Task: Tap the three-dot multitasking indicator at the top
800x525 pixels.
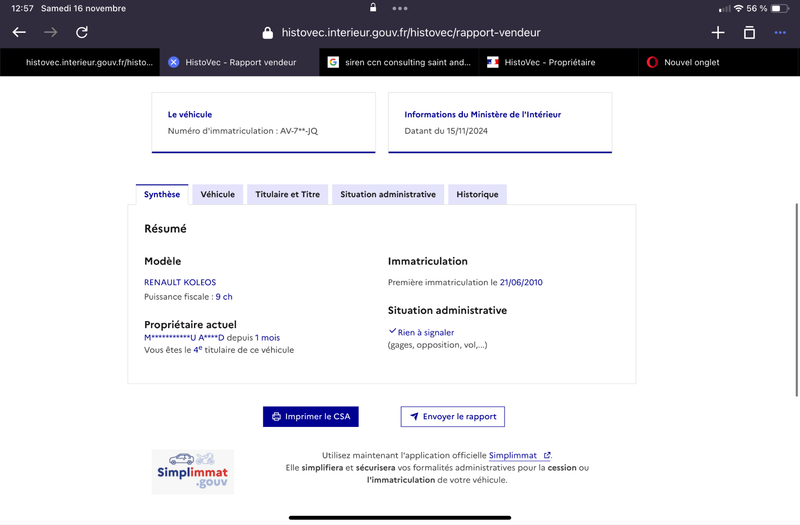Action: (400, 8)
